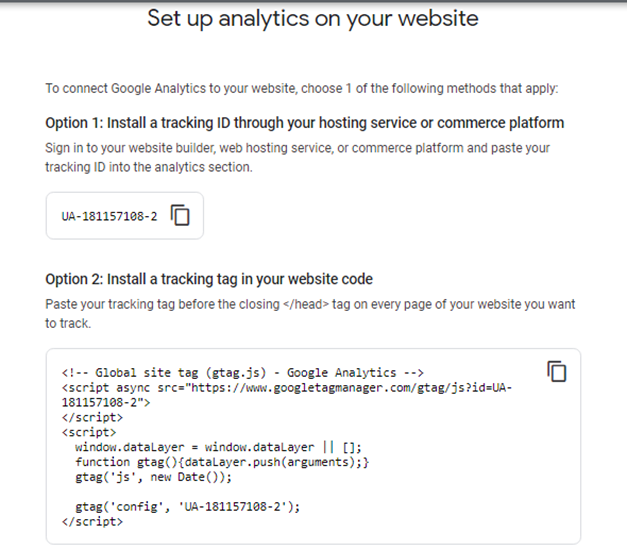Click the wrapped '181157108-2">' code line

coord(106,402)
